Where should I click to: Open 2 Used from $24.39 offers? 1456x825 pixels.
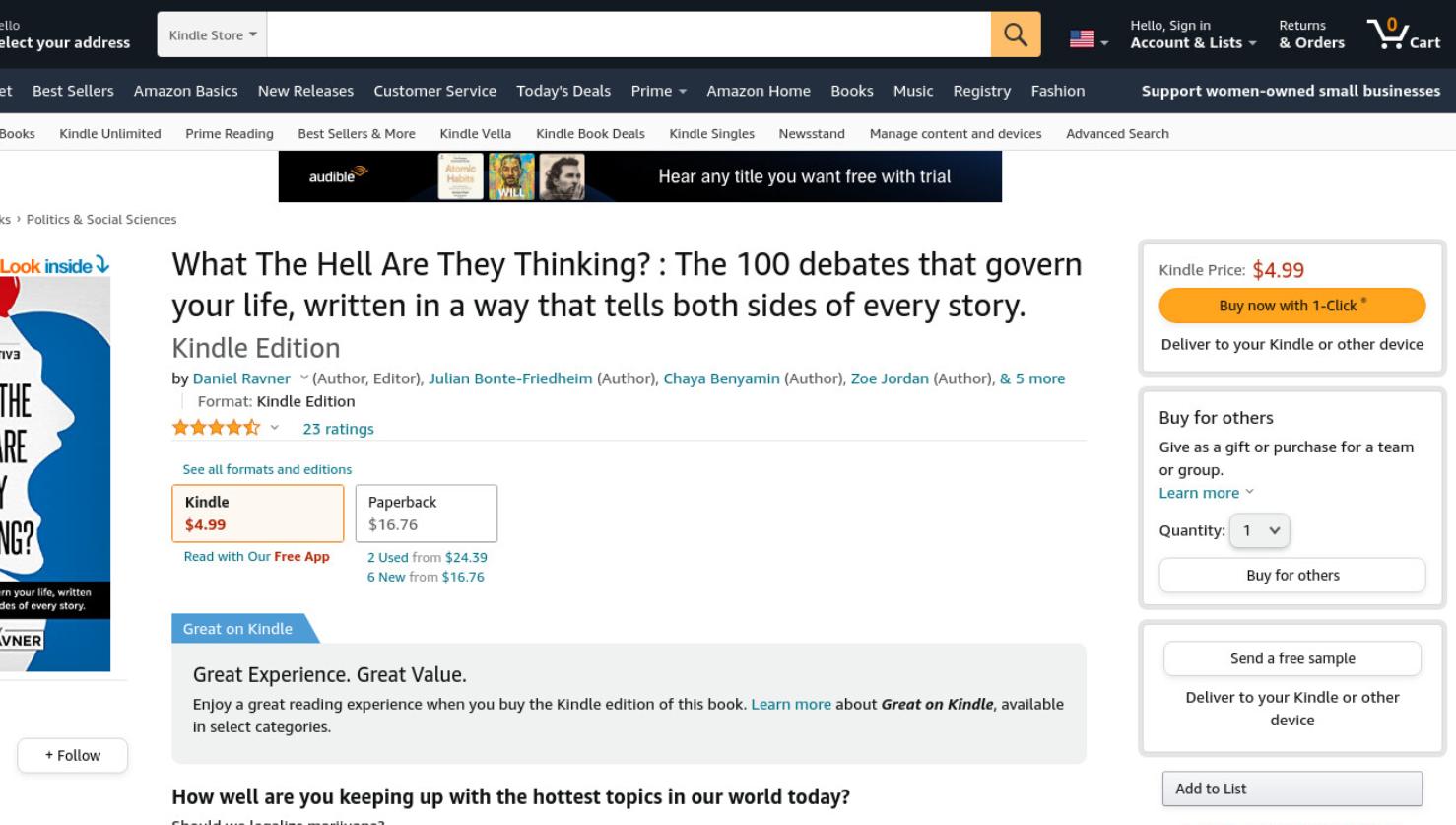(427, 557)
